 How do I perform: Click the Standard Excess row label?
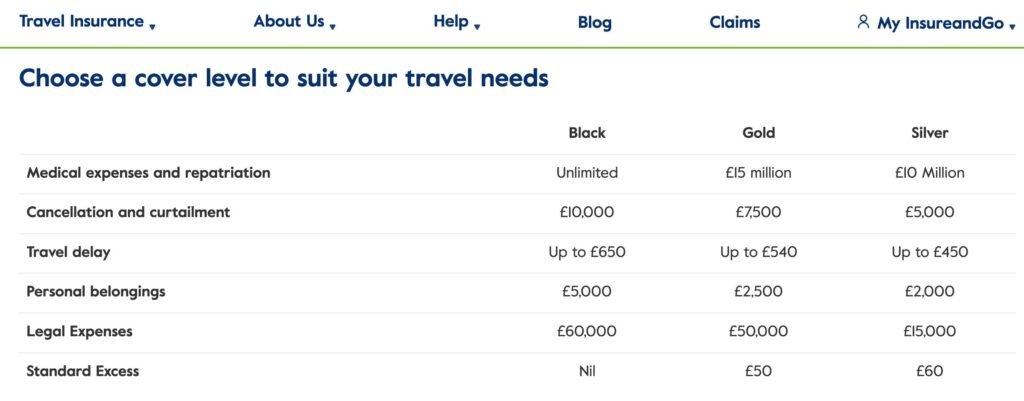click(83, 371)
